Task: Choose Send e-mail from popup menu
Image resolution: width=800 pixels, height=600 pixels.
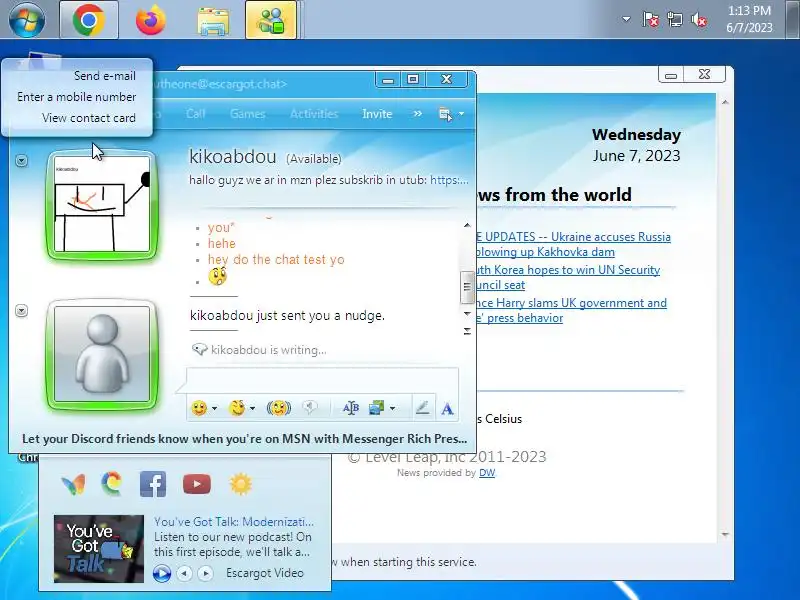Action: [105, 76]
